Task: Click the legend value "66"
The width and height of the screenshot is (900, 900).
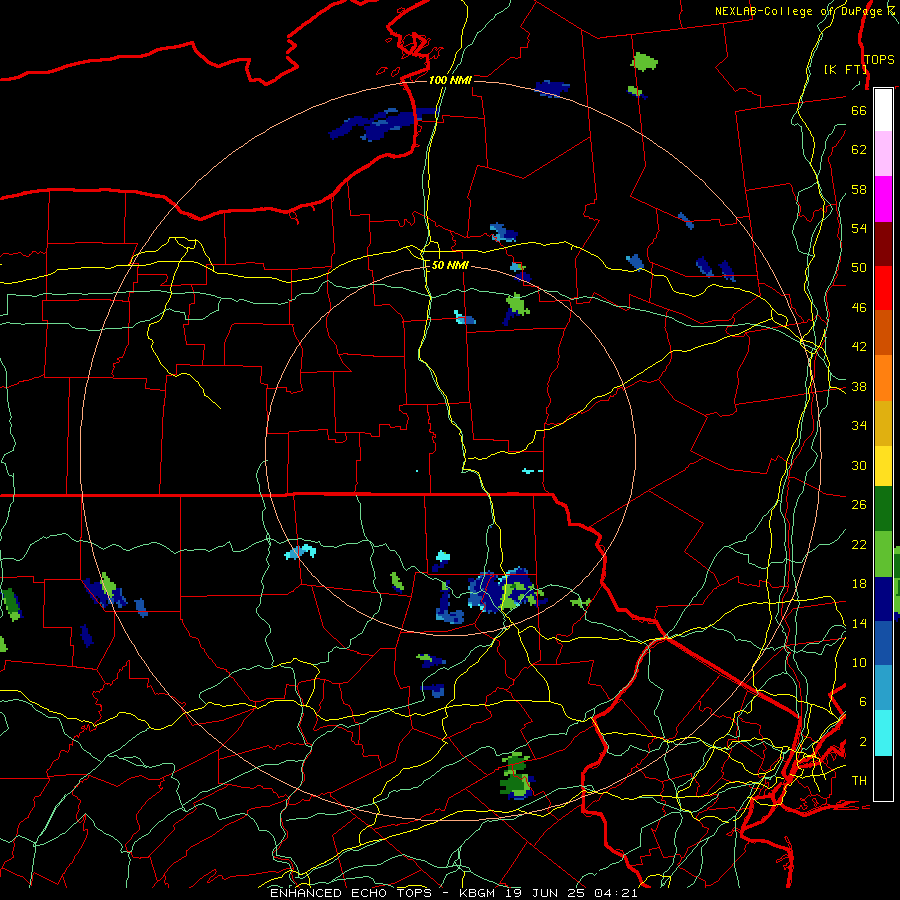Action: click(859, 110)
